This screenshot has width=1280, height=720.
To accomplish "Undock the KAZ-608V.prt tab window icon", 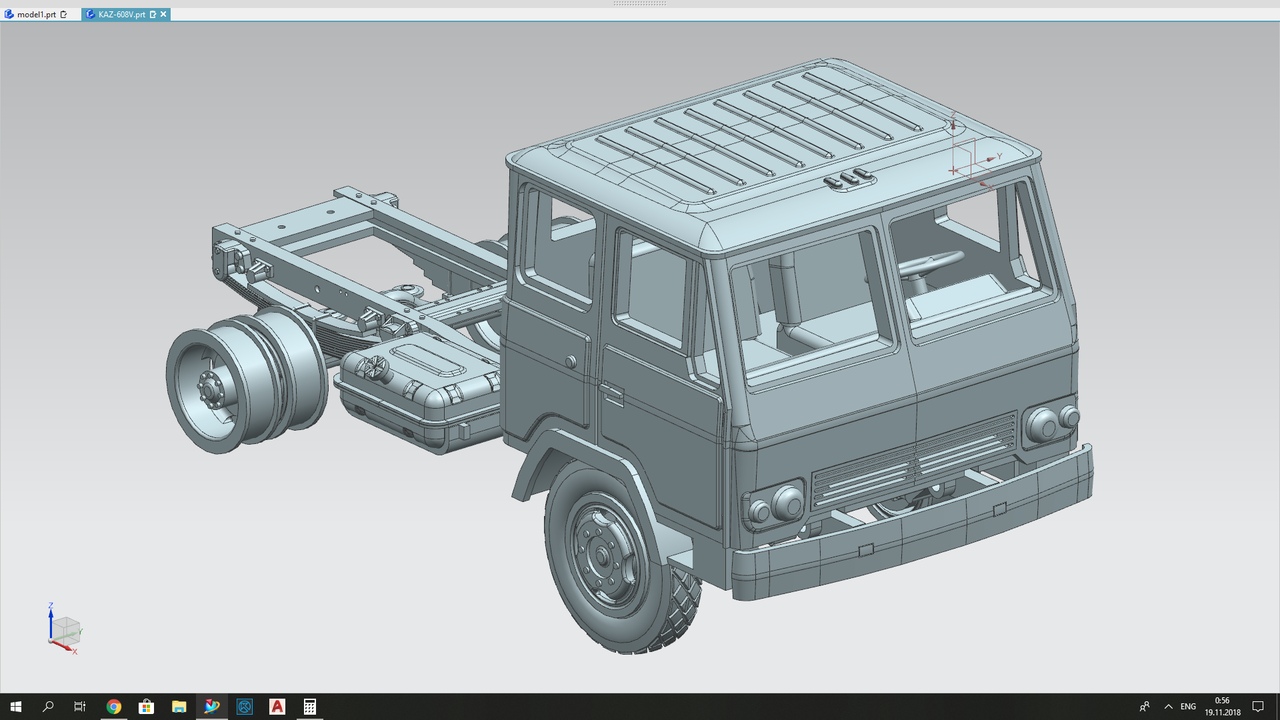I will point(152,15).
